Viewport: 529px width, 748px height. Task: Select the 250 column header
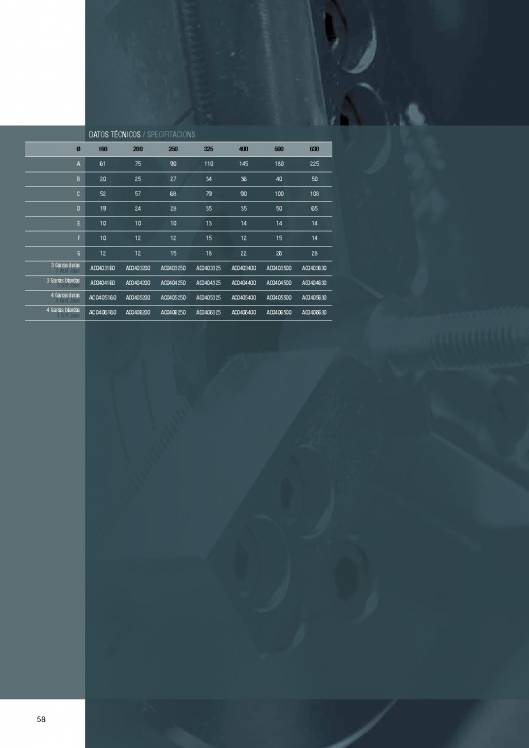[x=173, y=149]
